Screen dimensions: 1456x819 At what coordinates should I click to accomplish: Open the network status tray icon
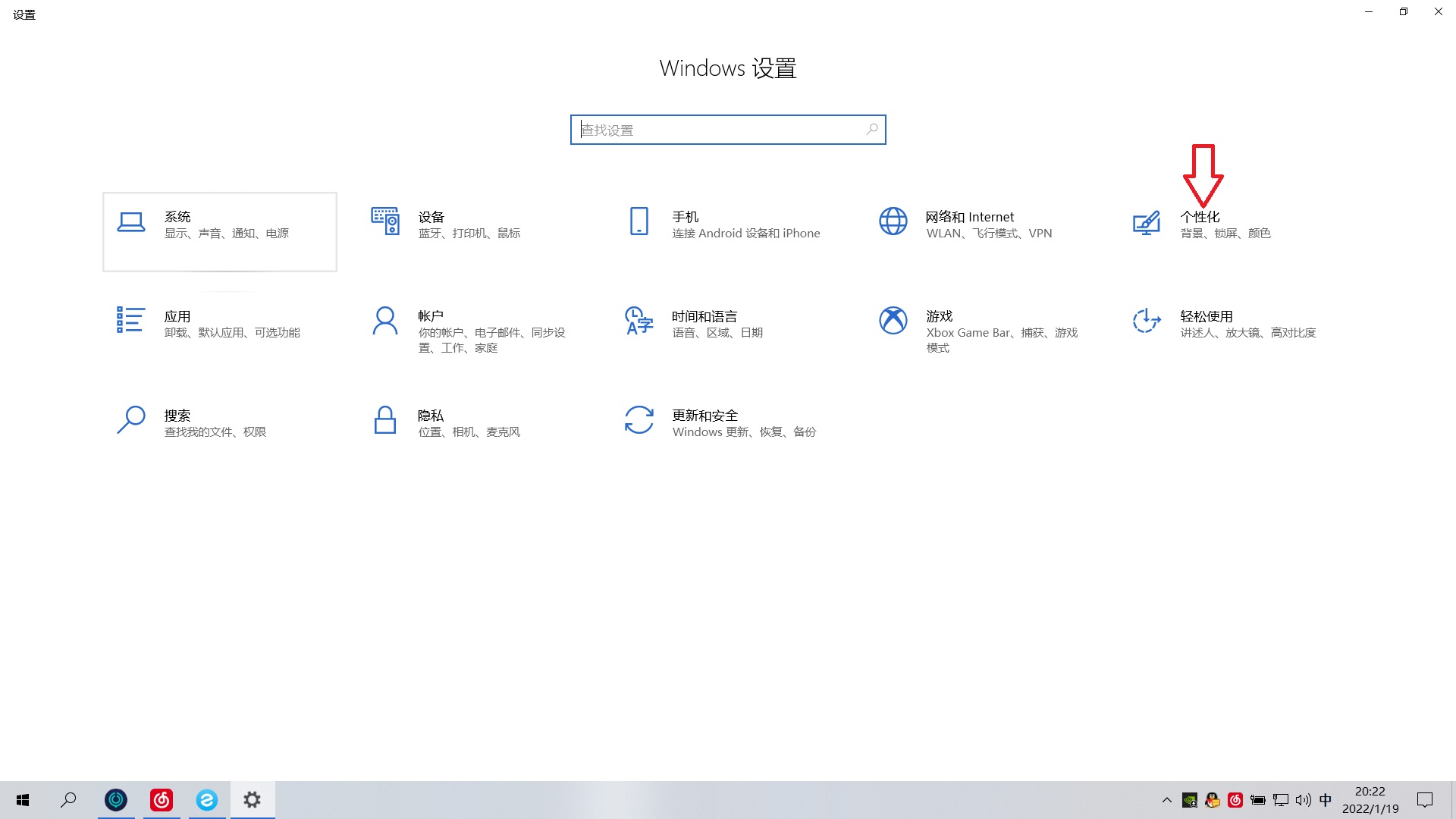pos(1281,800)
